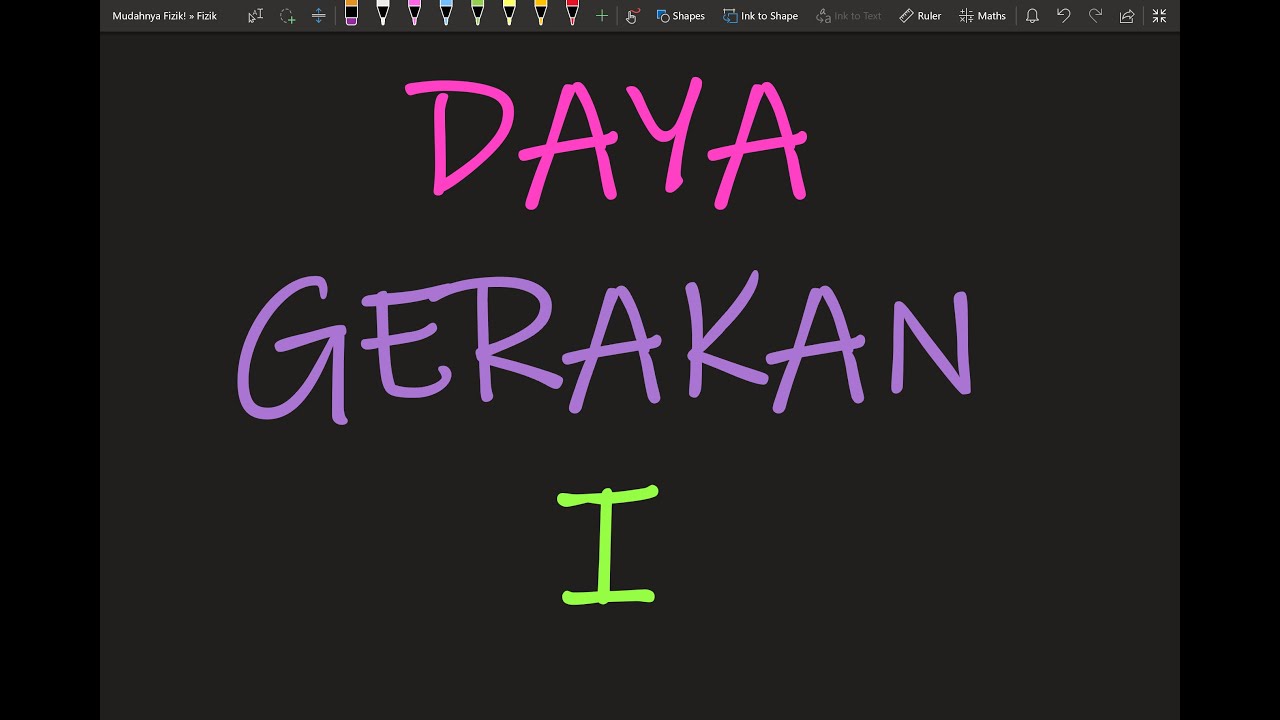This screenshot has height=720, width=1280.
Task: Choose the white pen
Action: 382,14
